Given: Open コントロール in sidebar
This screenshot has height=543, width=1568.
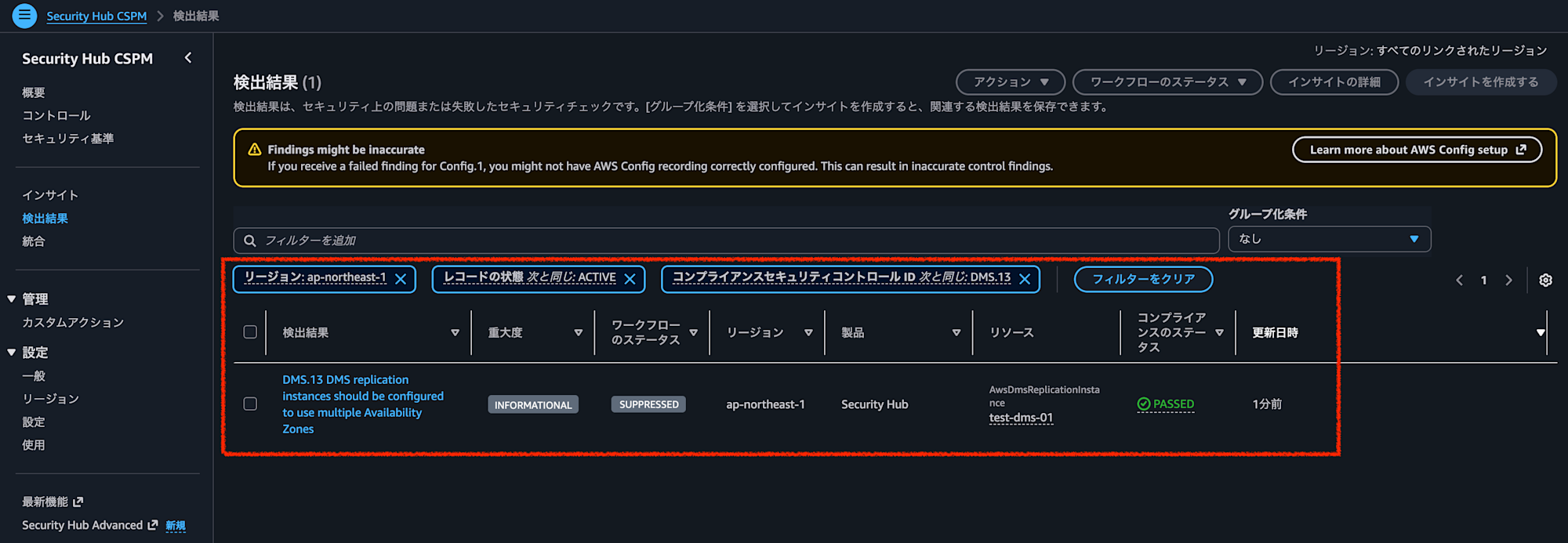Looking at the screenshot, I should point(56,115).
